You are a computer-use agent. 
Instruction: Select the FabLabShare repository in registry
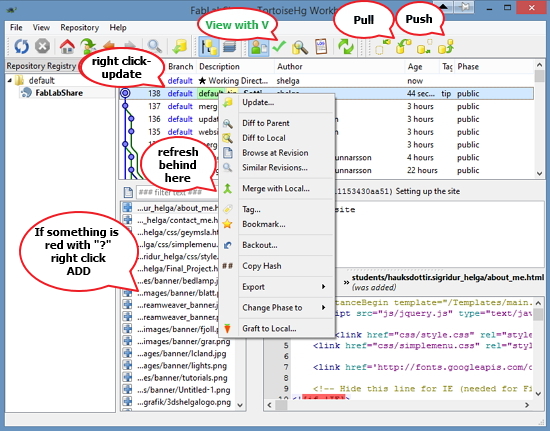(59, 93)
